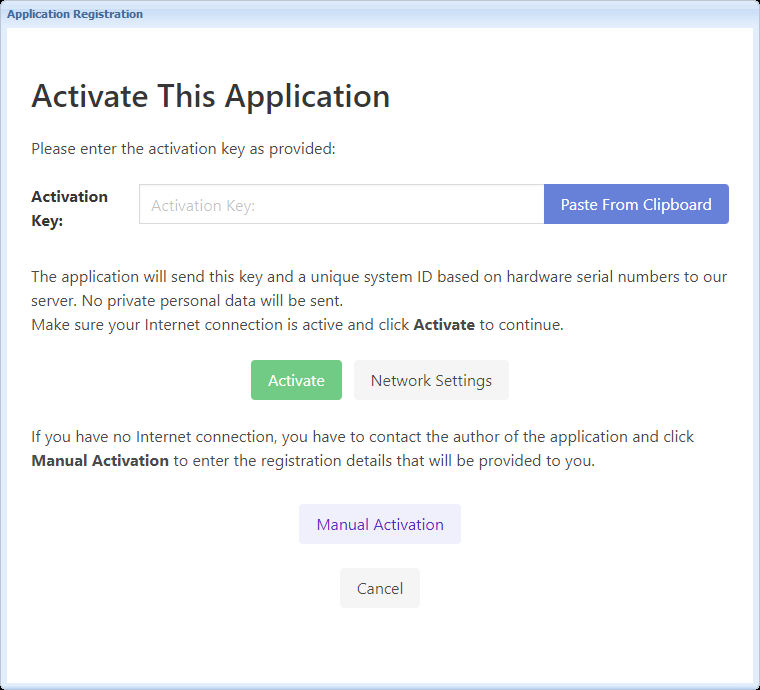Choose the Manual Activation button
This screenshot has width=760, height=690.
tap(380, 524)
